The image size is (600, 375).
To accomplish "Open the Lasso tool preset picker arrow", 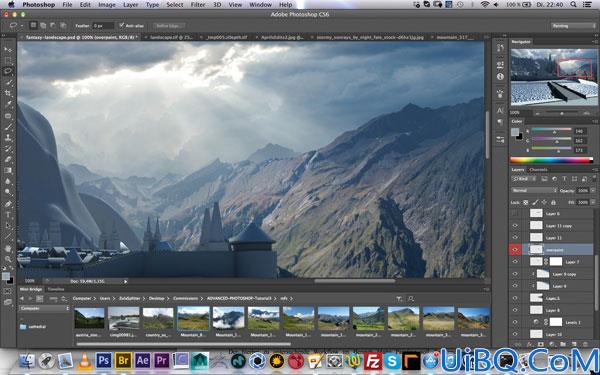I will [x=22, y=26].
